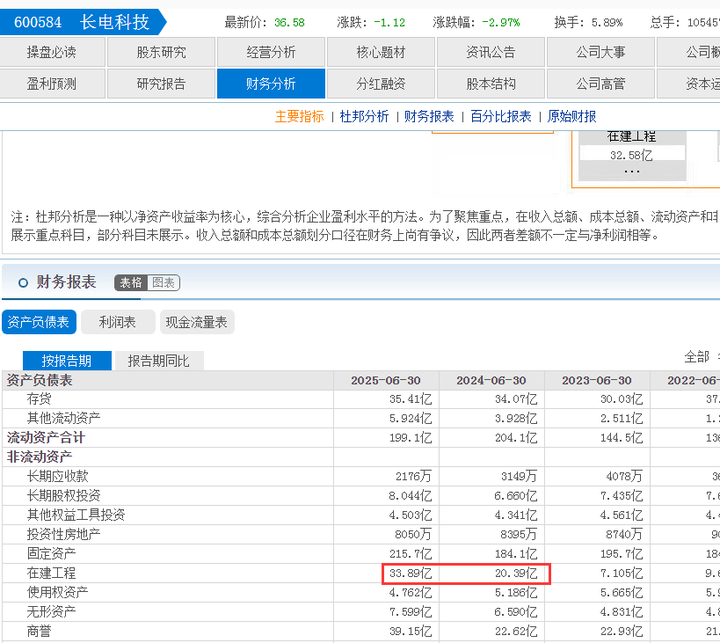The width and height of the screenshot is (720, 643).
Task: Click latest price 36.58
Action: [x=289, y=23]
